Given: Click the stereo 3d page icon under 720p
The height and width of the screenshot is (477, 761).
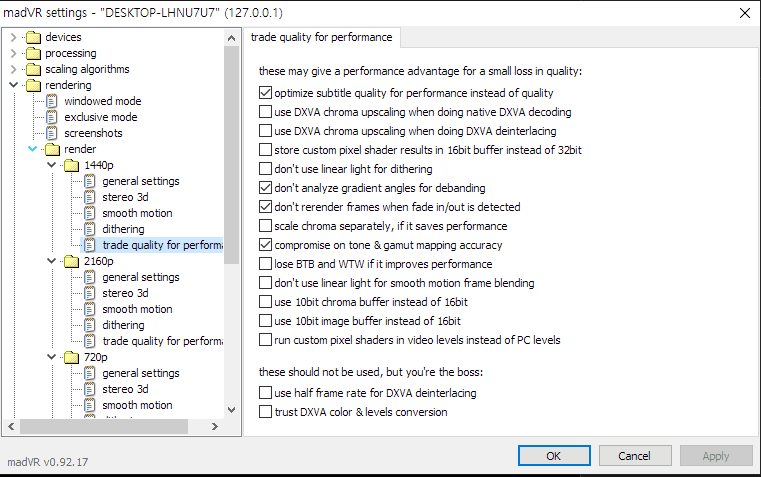Looking at the screenshot, I should click(90, 389).
